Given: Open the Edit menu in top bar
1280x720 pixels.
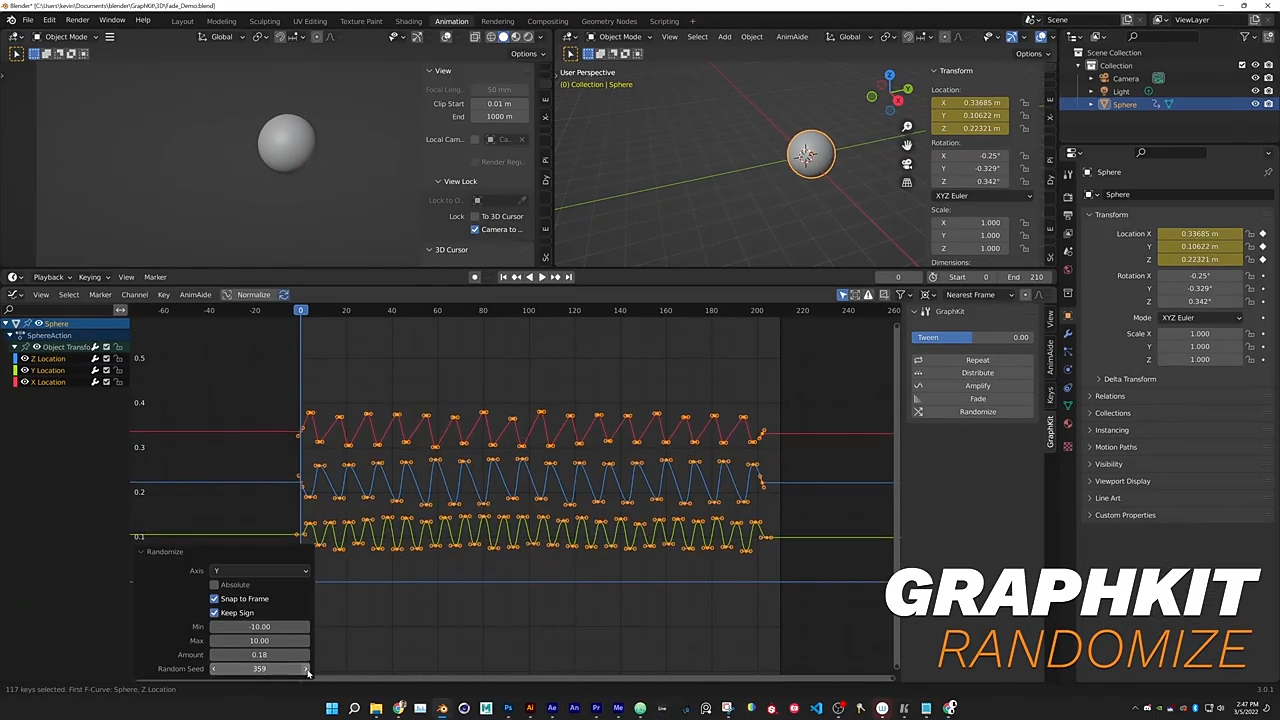Looking at the screenshot, I should tap(49, 20).
